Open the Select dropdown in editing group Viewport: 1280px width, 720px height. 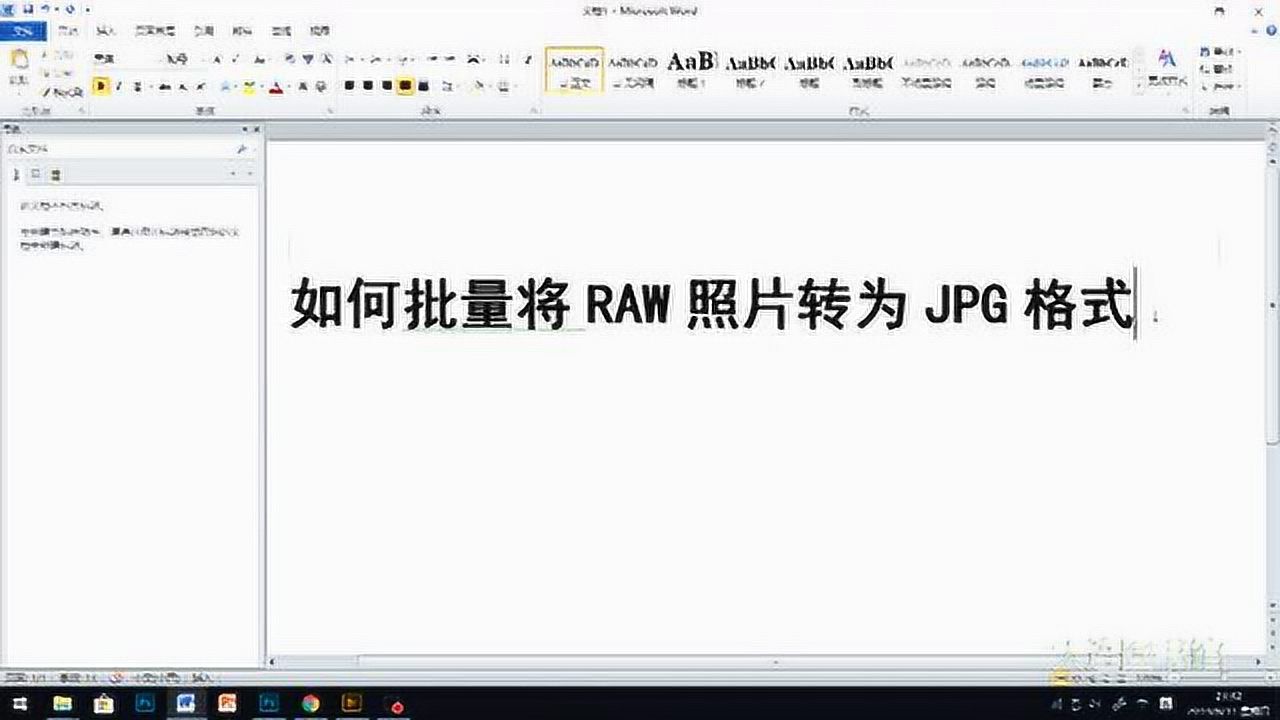(x=1221, y=87)
